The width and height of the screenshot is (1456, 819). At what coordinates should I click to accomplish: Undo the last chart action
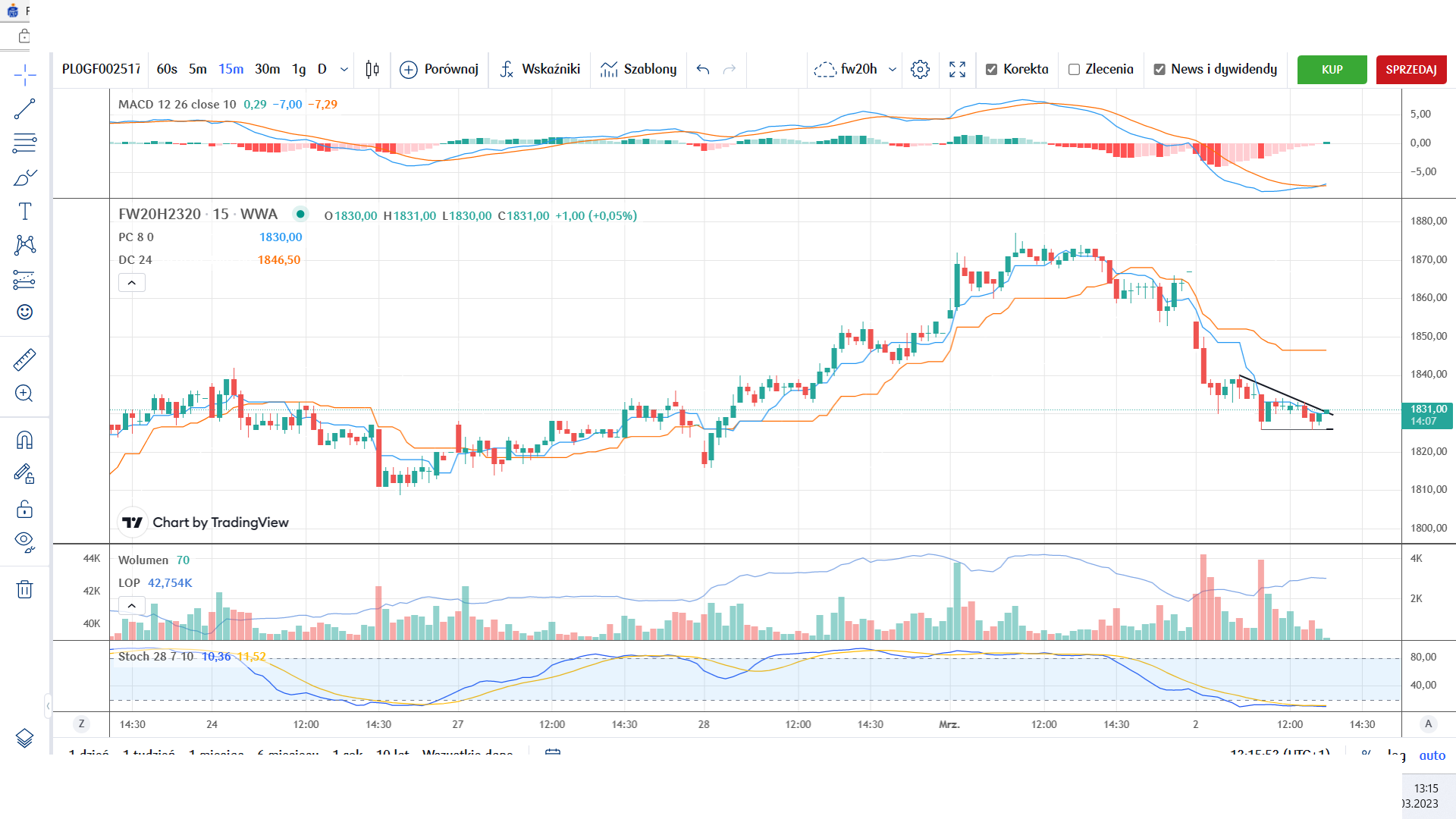703,69
